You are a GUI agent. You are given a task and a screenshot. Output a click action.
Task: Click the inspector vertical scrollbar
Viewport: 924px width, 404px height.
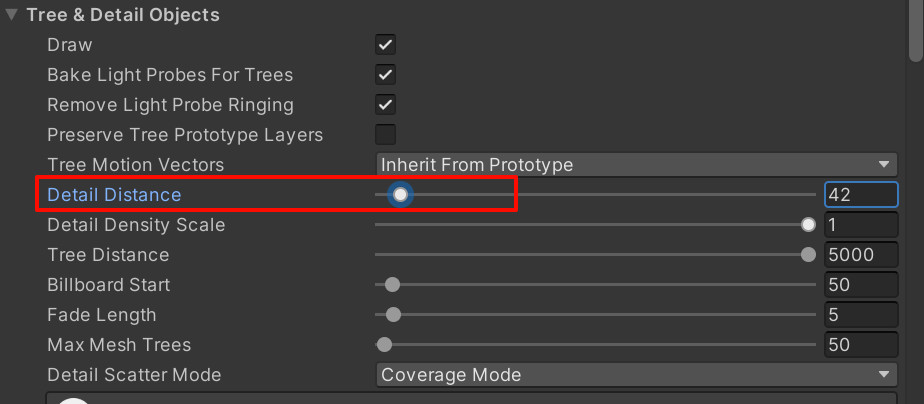coord(915,29)
